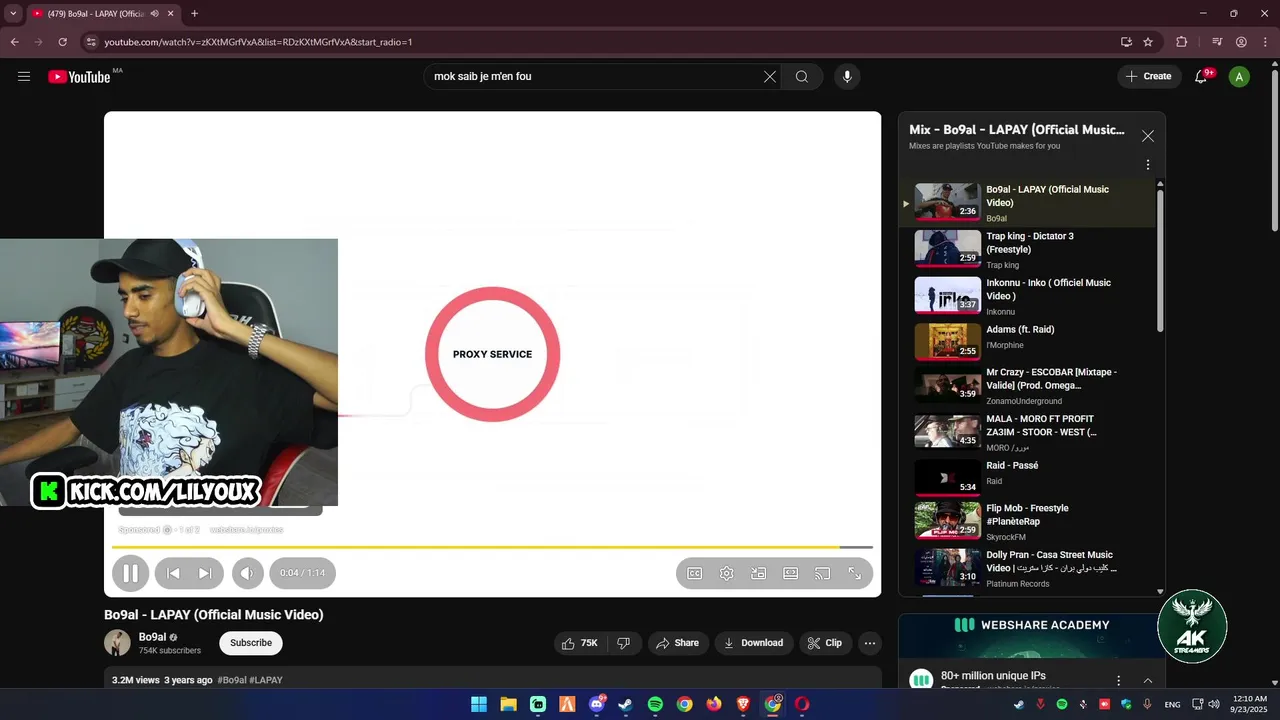1280x720 pixels.
Task: Open Chrome media controls icon
Action: pyautogui.click(x=1217, y=42)
